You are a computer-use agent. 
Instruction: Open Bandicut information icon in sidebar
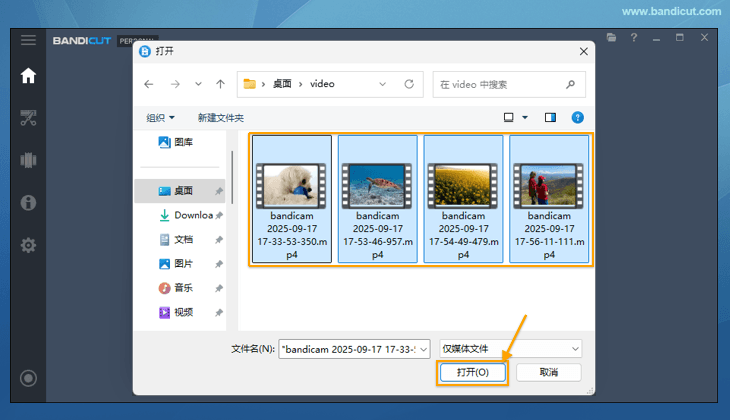click(28, 202)
